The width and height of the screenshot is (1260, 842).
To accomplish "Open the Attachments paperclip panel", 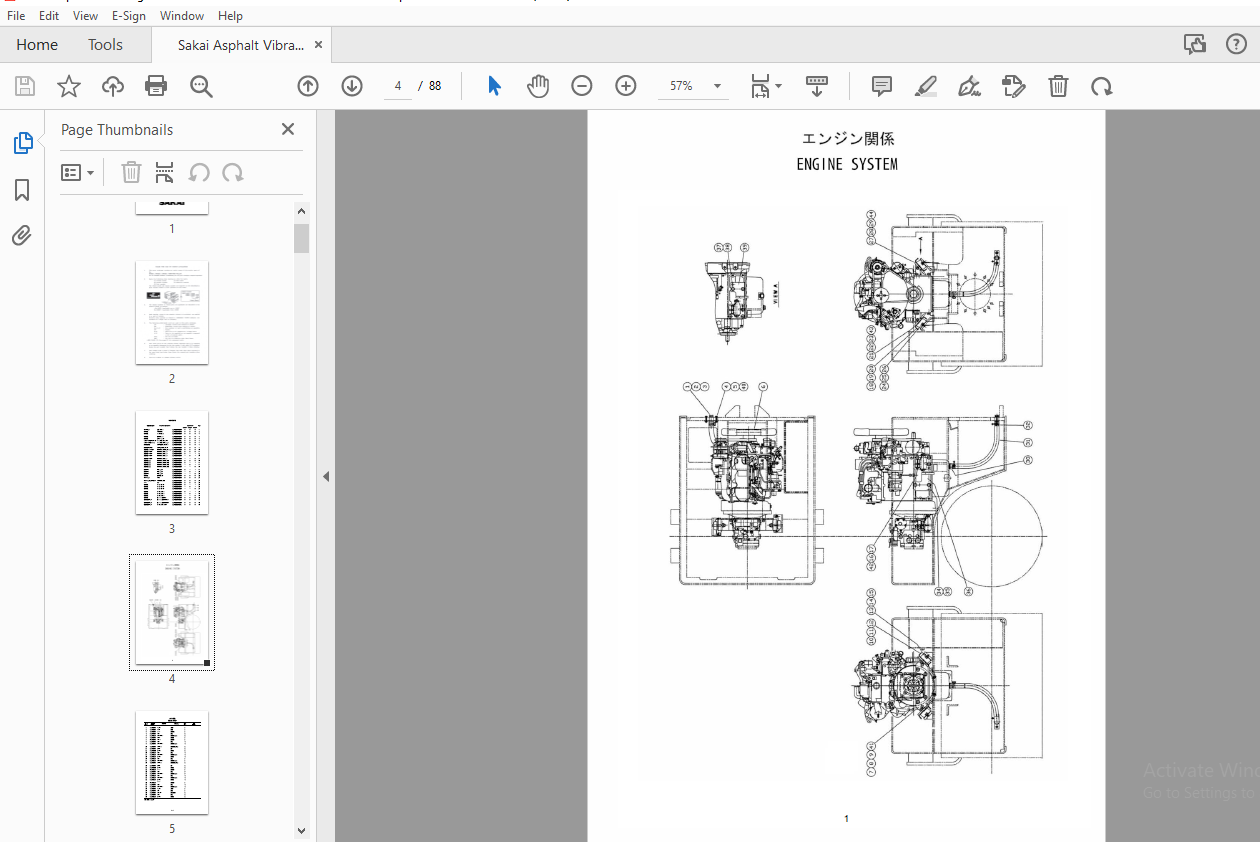I will tap(22, 236).
